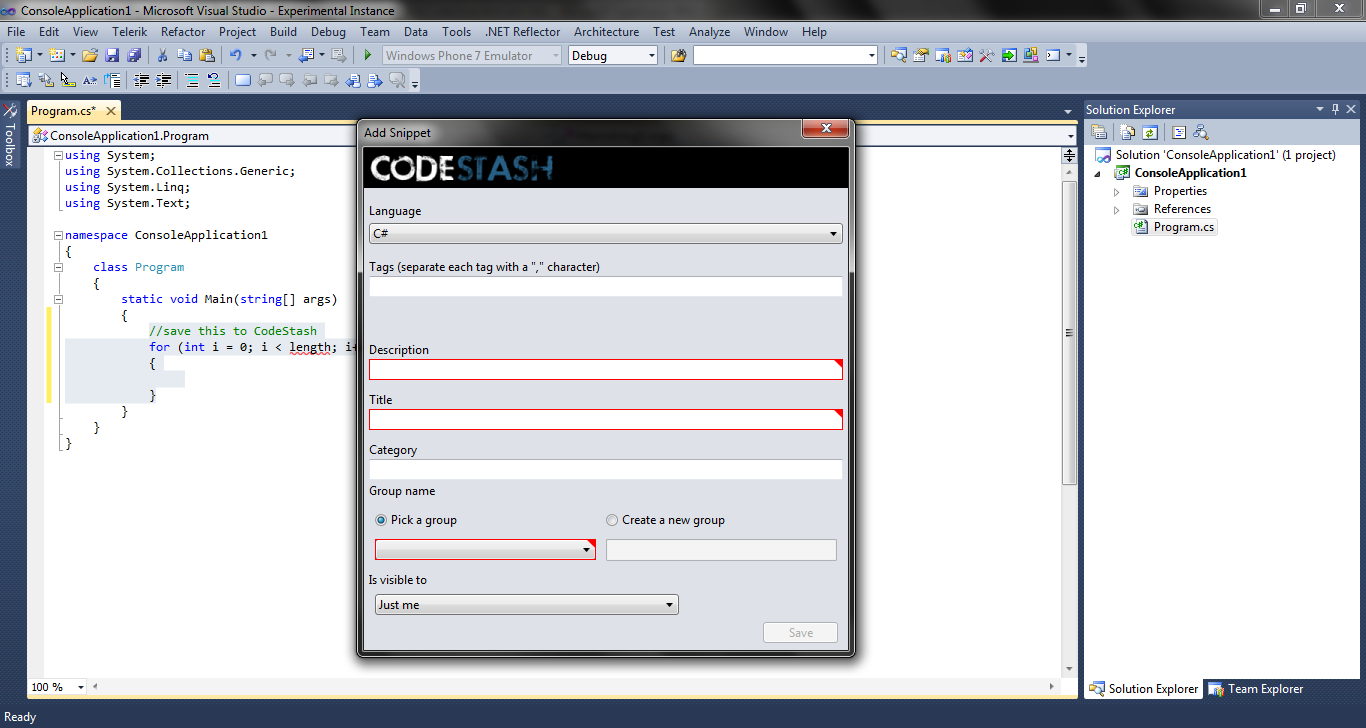This screenshot has width=1366, height=728.
Task: Switch to the Team Explorer tab
Action: (1256, 688)
